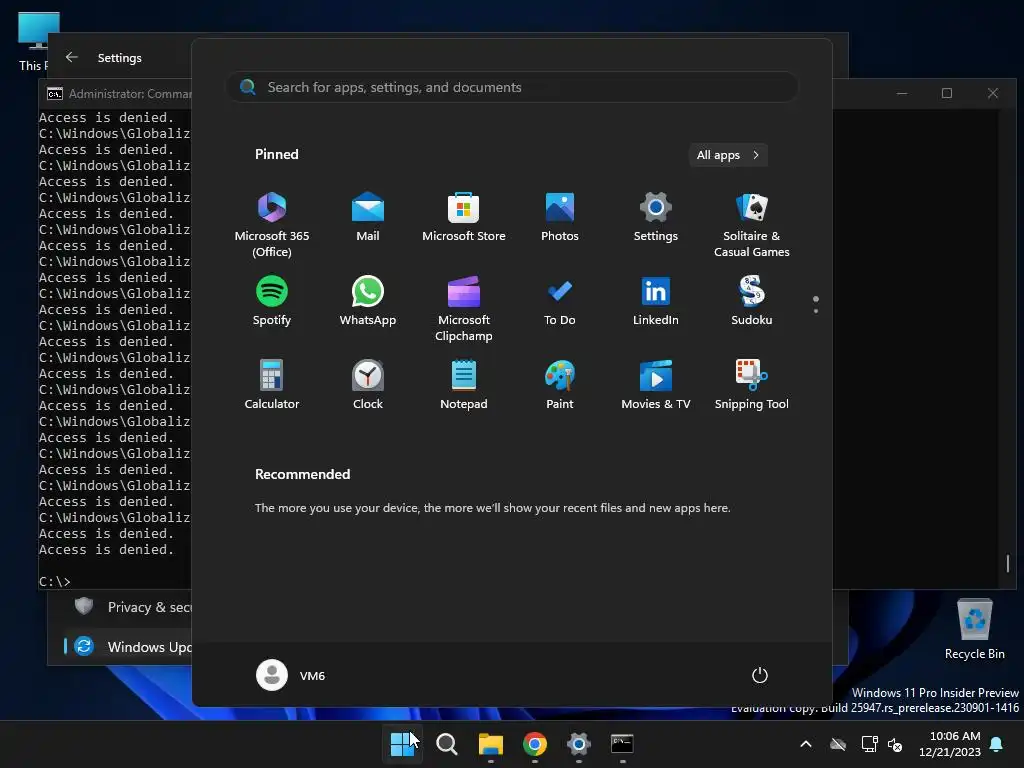The image size is (1024, 768).
Task: Click the Command Prompt scrollbar thumb
Action: point(1008,563)
